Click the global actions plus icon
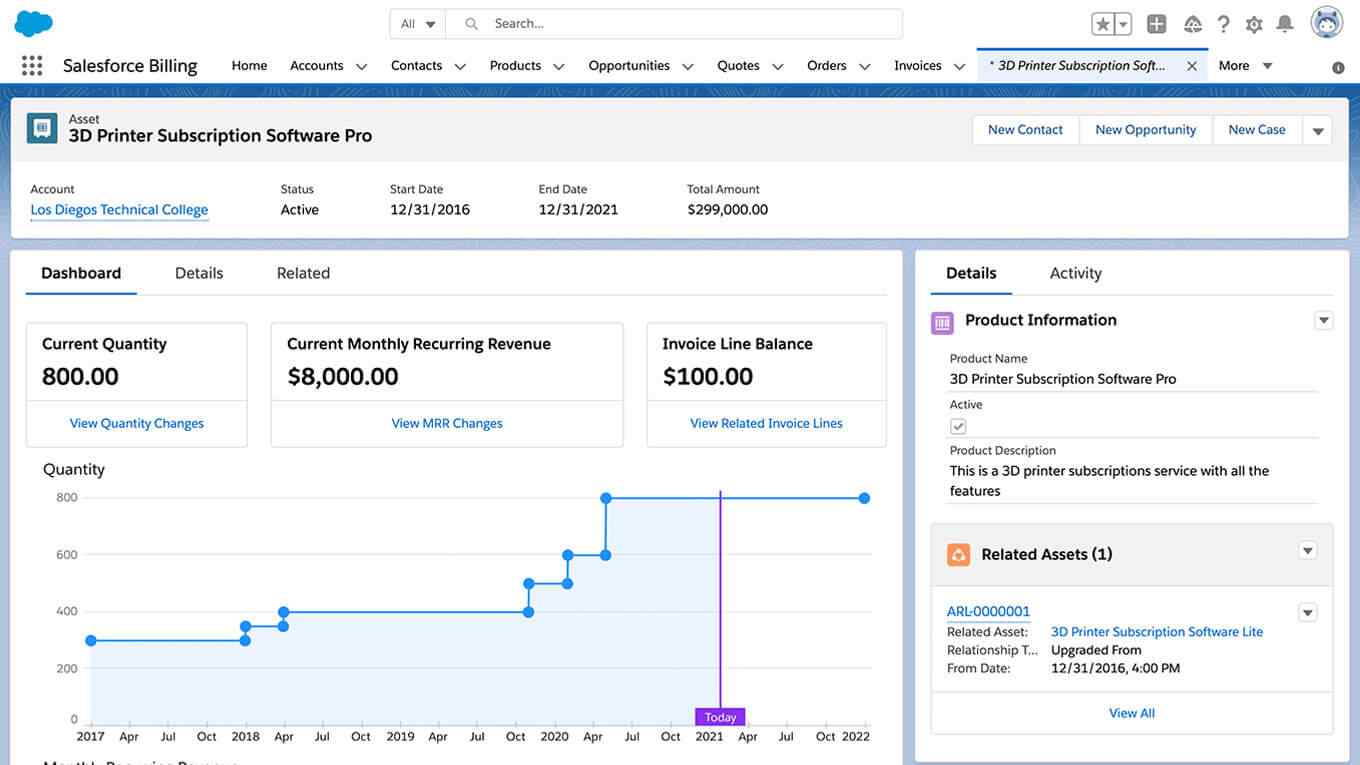The image size is (1360, 765). point(1156,24)
